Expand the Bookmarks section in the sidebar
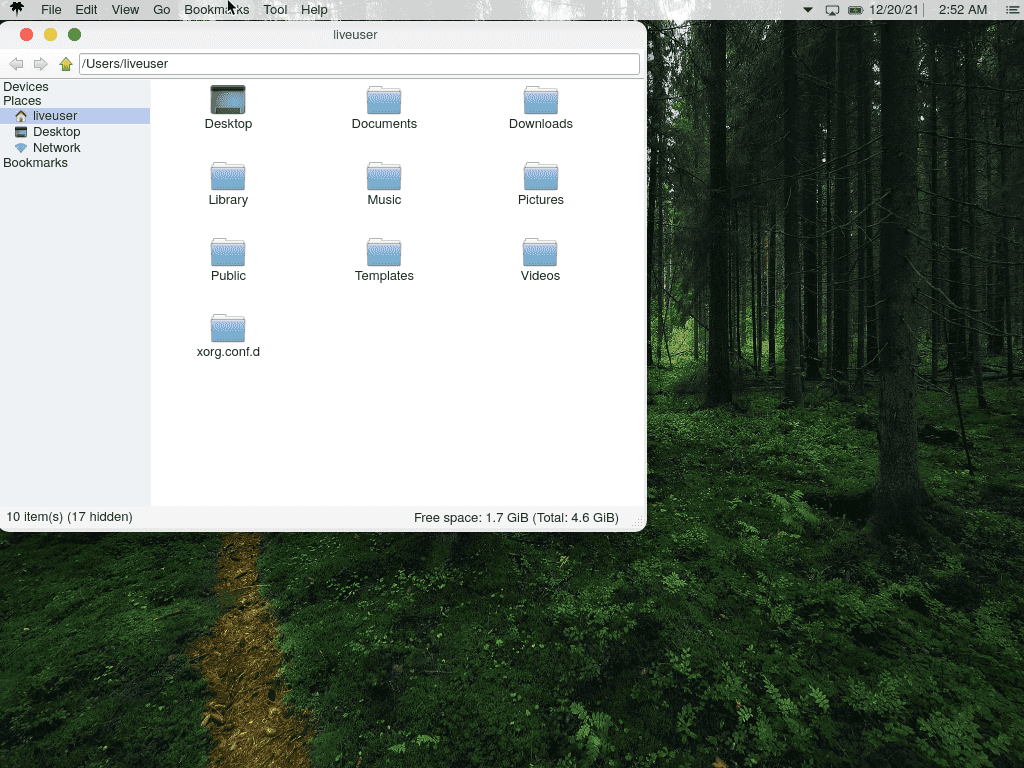 (x=35, y=162)
